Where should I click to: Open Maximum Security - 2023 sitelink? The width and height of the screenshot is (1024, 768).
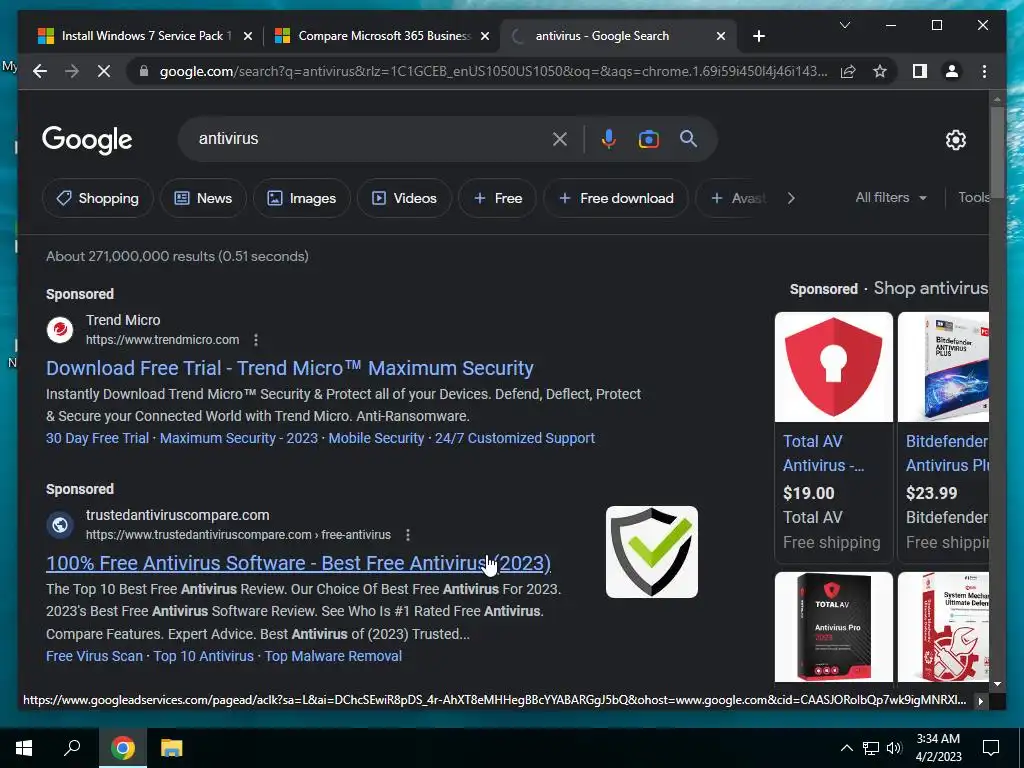tap(239, 438)
